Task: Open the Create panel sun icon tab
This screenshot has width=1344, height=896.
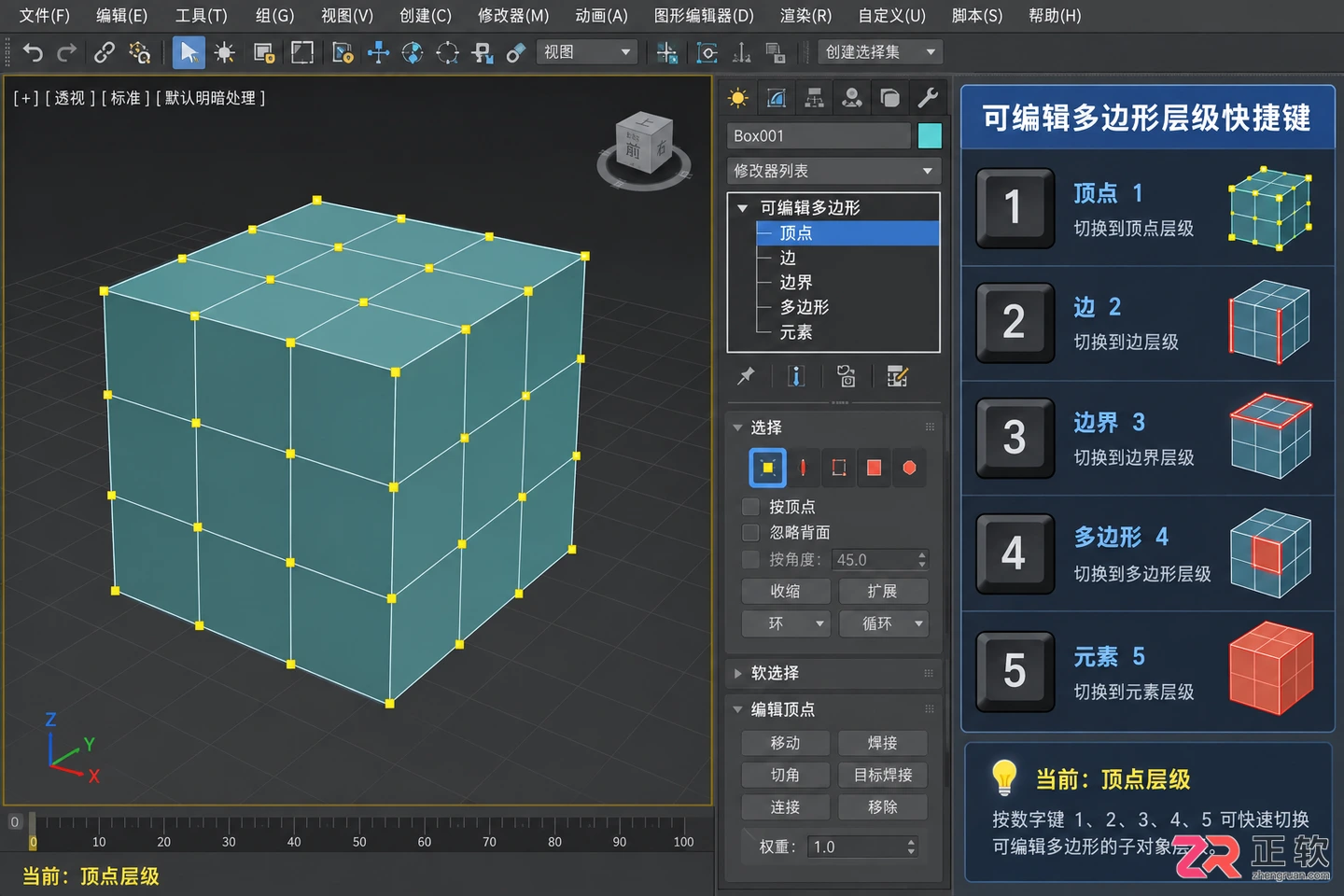Action: (x=738, y=98)
